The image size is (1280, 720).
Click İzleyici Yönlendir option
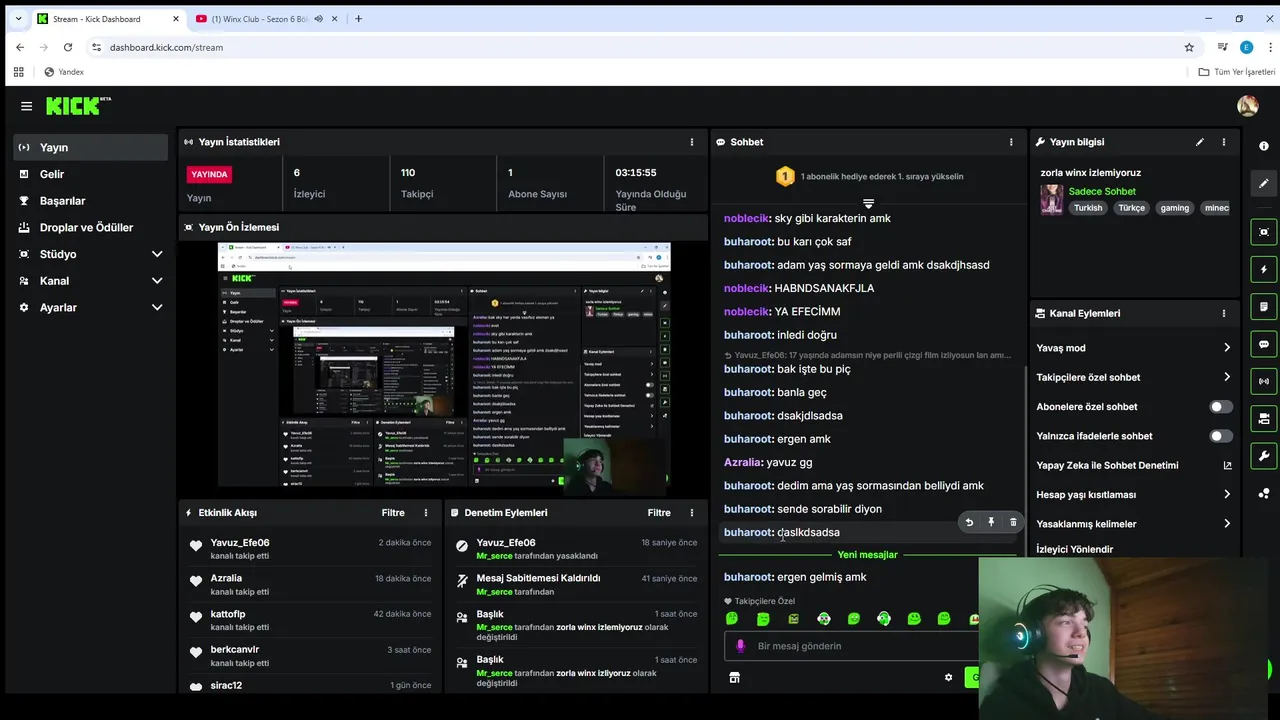(1075, 549)
